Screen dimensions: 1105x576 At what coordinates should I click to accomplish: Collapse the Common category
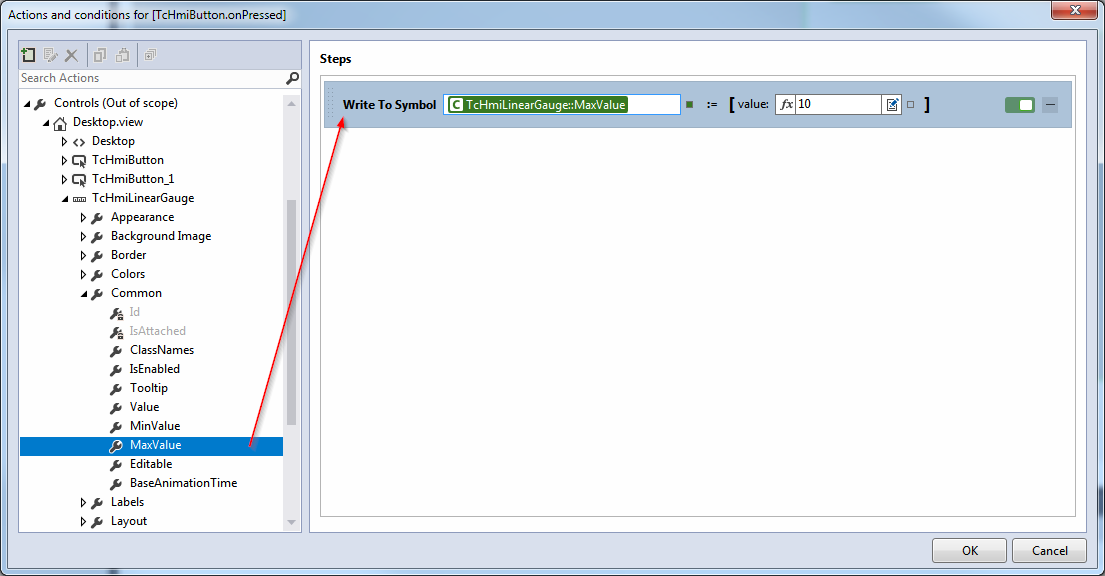pos(84,294)
